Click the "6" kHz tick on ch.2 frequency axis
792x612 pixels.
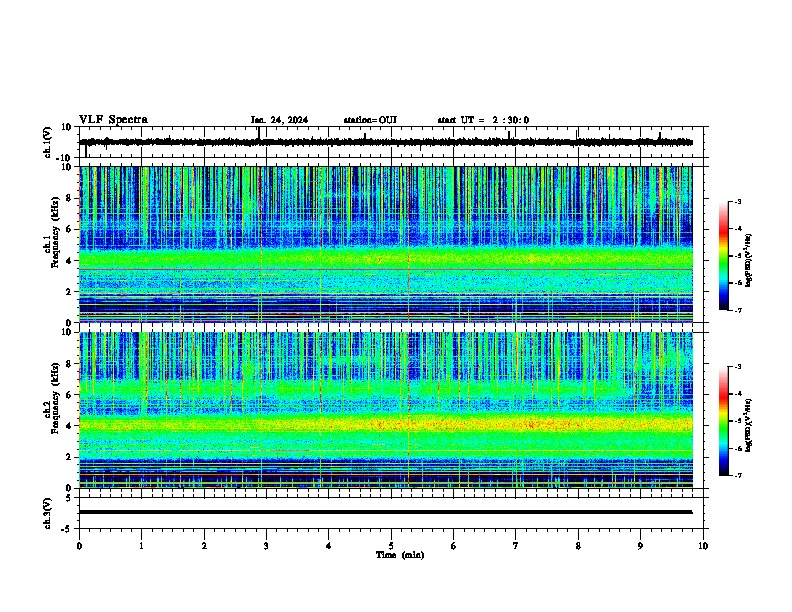click(70, 394)
